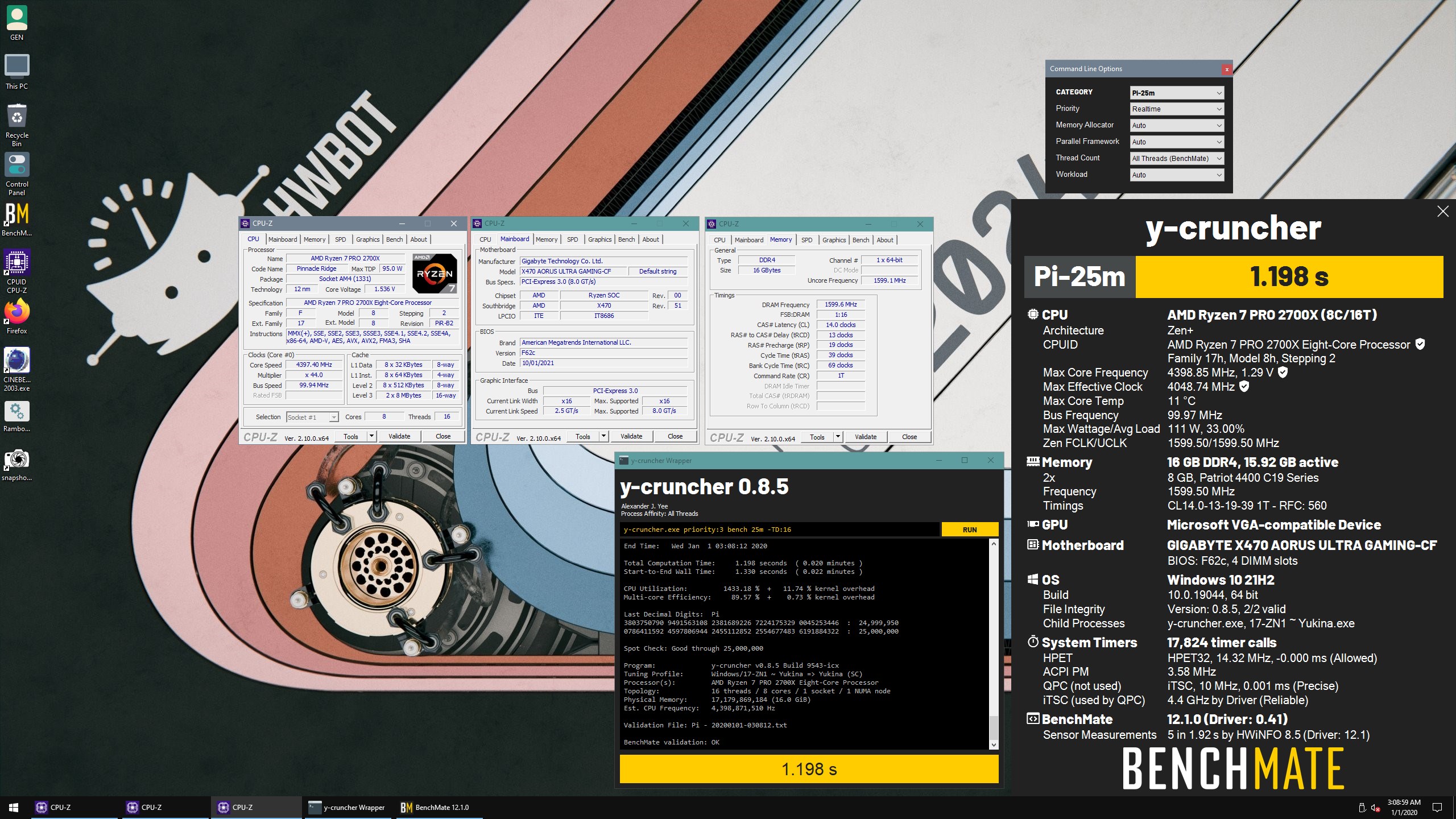Open the Memory Allocator dropdown

point(1176,125)
